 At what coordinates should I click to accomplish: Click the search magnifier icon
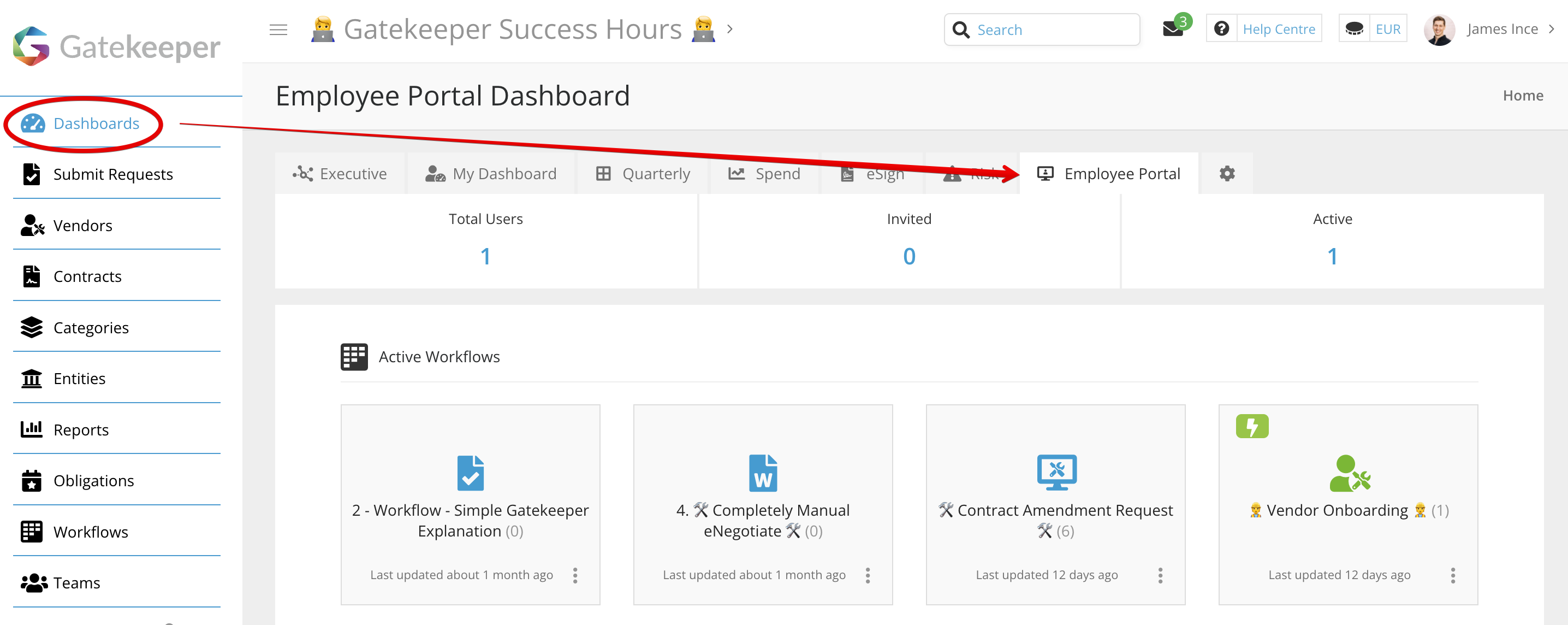960,30
